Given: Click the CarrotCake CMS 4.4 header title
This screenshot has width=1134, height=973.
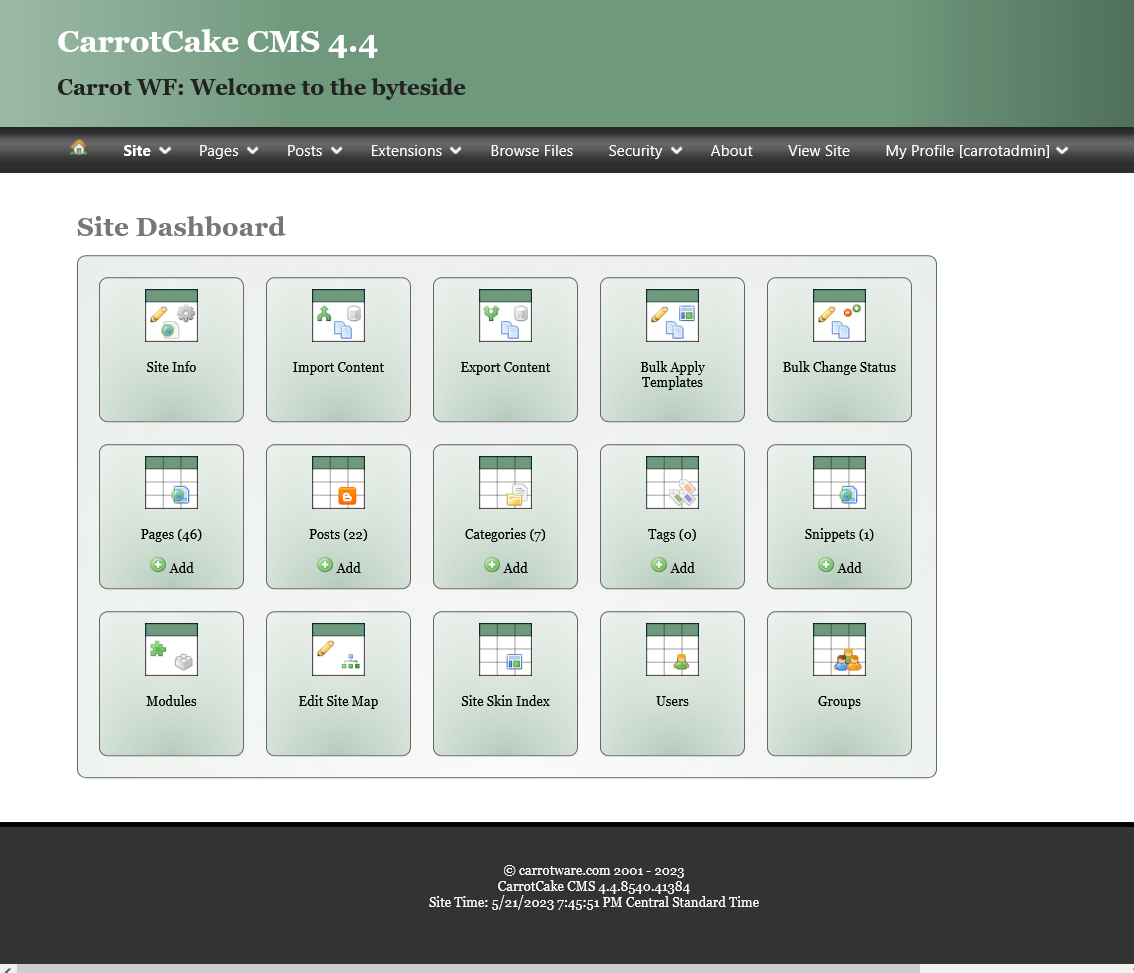Looking at the screenshot, I should click(217, 42).
